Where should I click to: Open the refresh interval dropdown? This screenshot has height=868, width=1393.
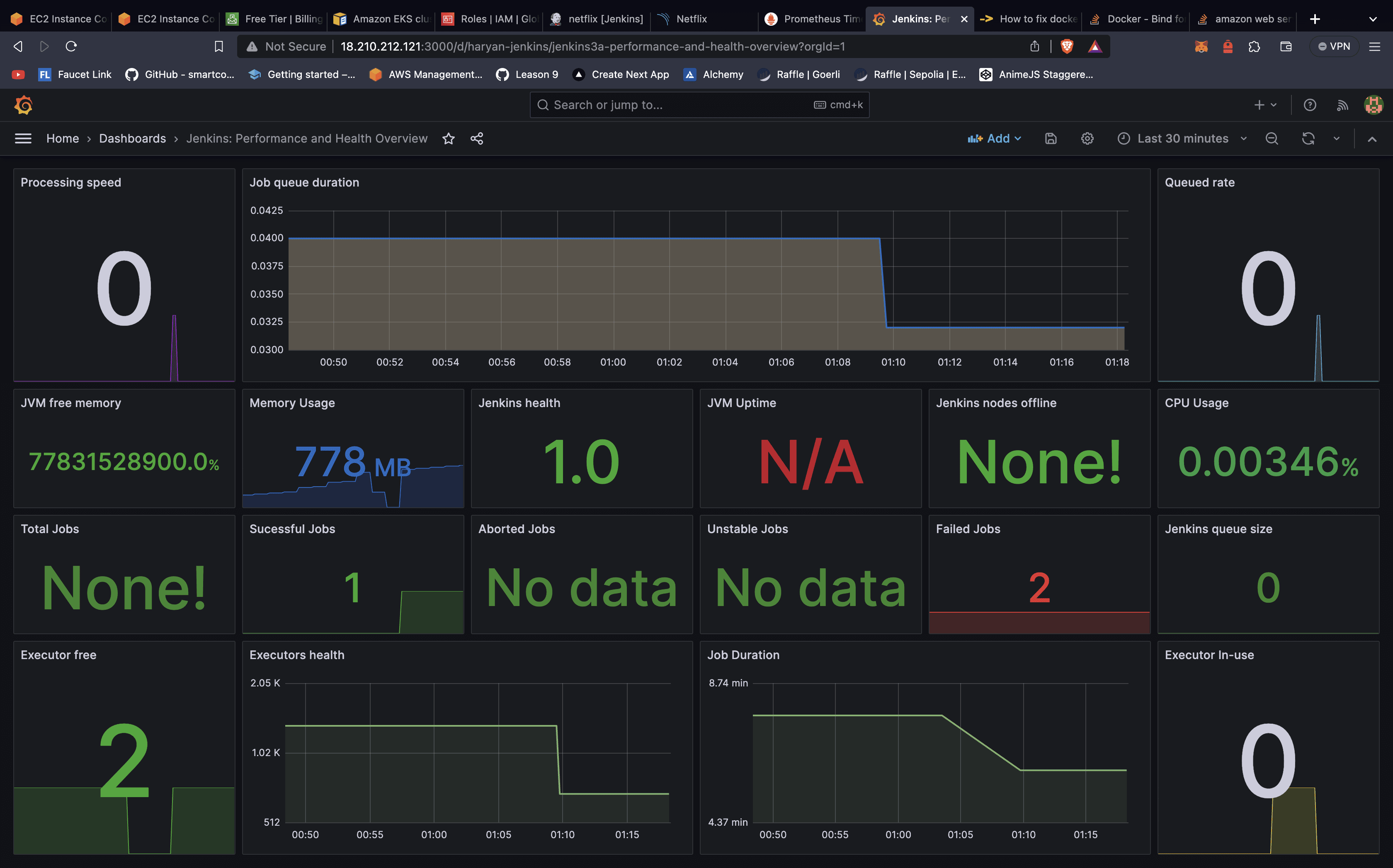pyautogui.click(x=1336, y=138)
